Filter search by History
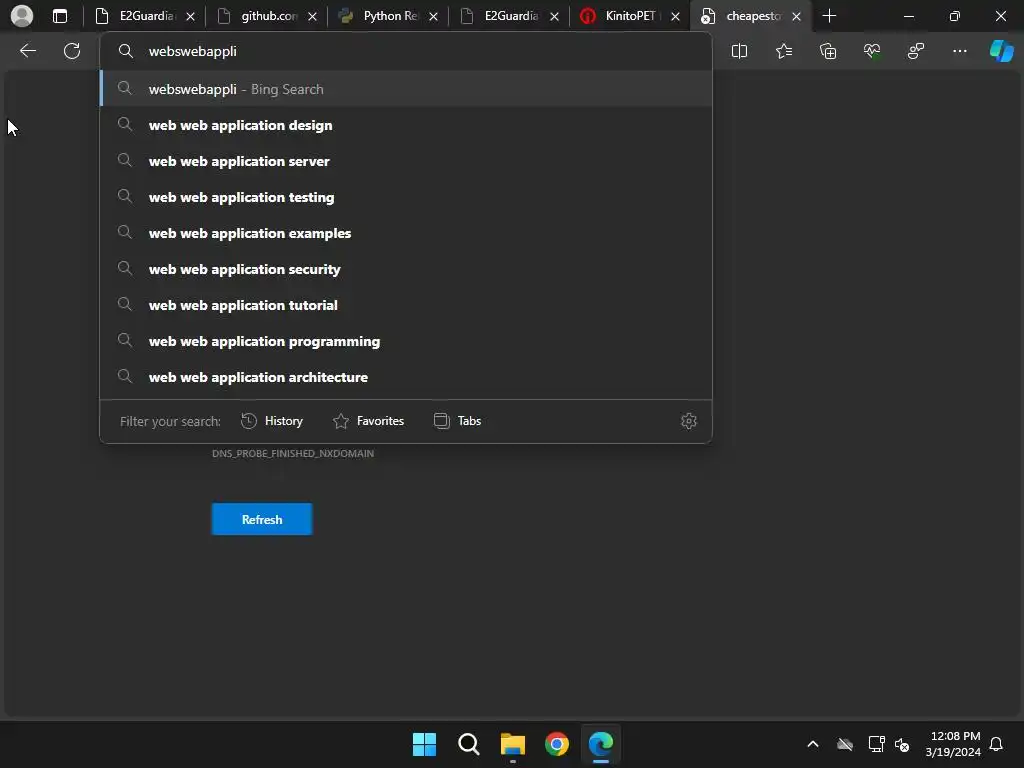Image resolution: width=1024 pixels, height=768 pixels. tap(272, 421)
